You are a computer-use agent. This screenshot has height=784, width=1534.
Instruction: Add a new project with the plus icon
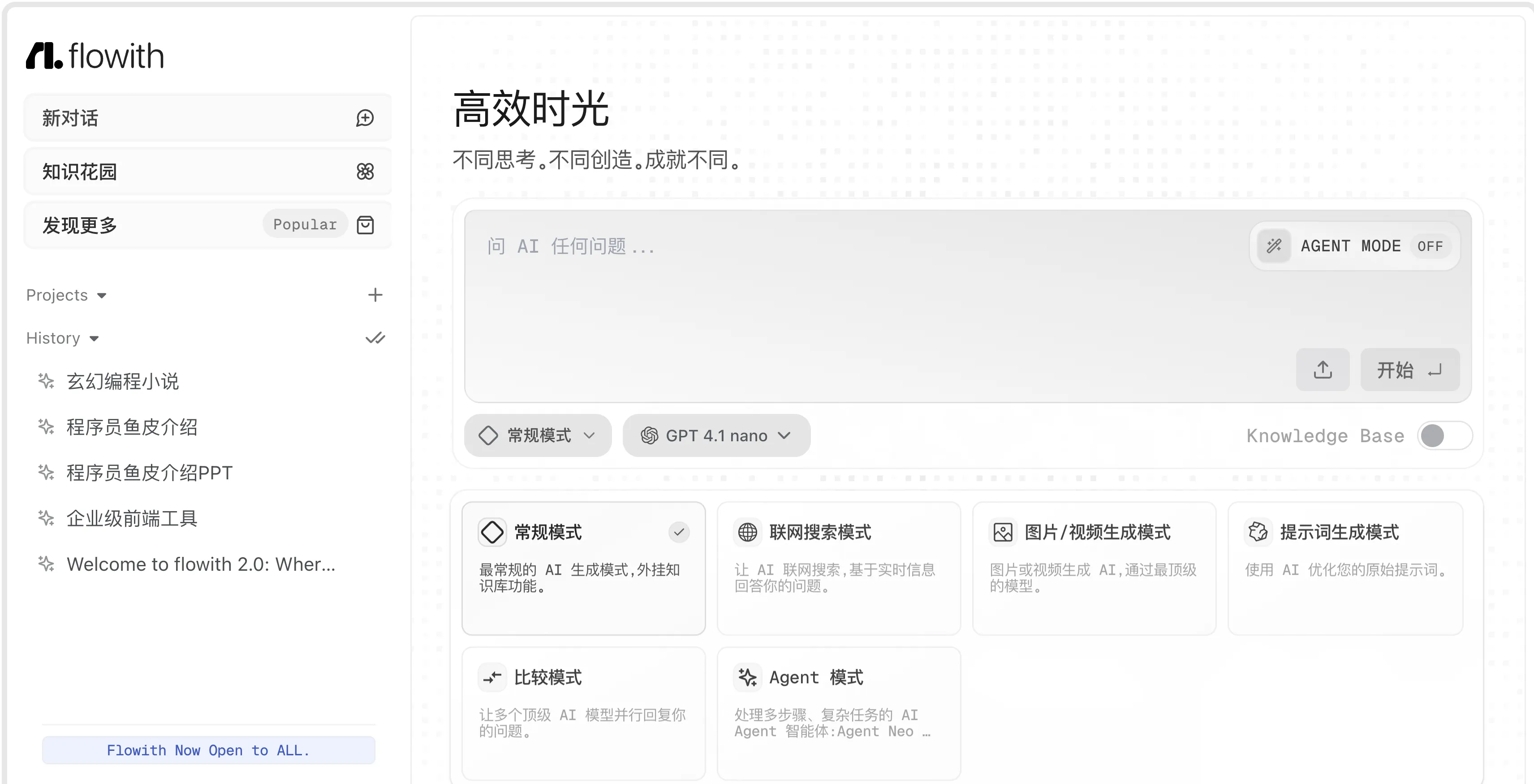375,295
